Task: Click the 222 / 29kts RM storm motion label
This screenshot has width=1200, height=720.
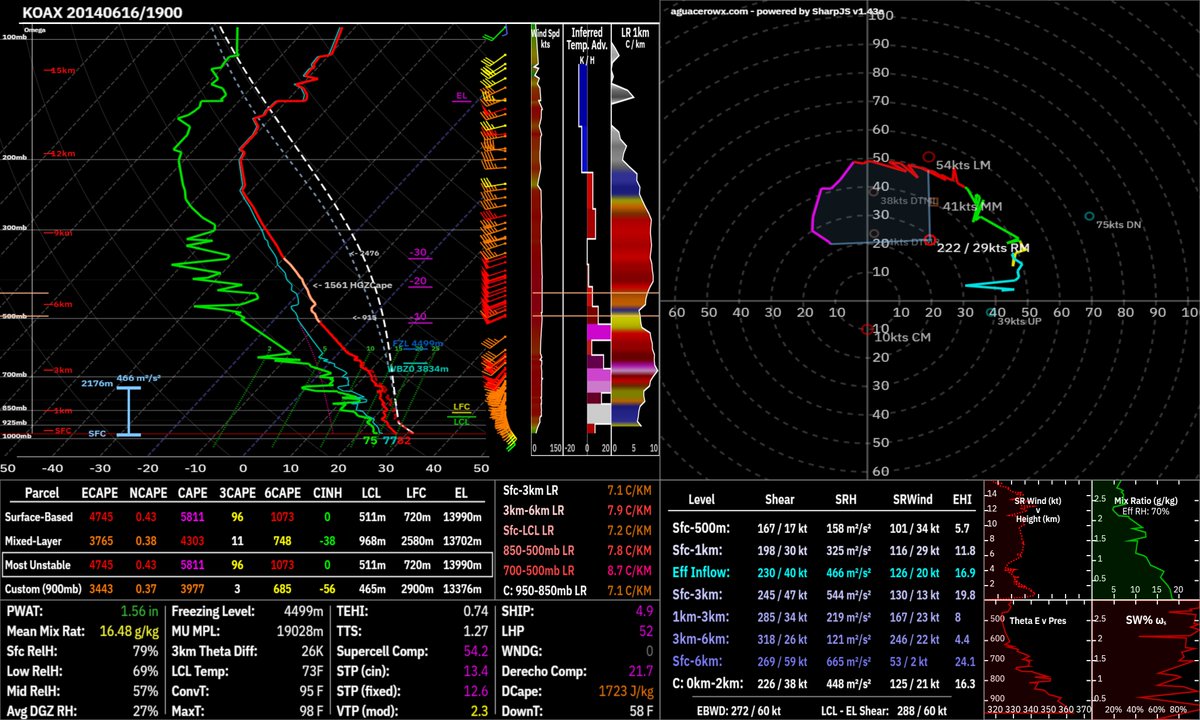Action: click(985, 247)
